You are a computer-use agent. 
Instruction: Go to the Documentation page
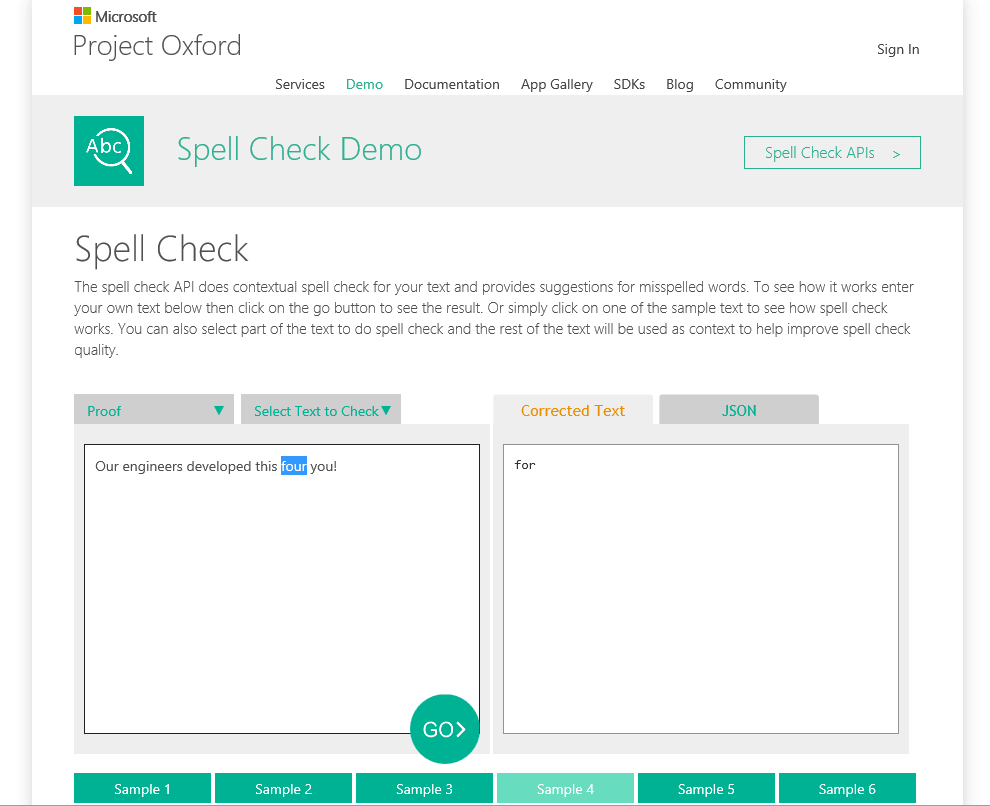(451, 84)
